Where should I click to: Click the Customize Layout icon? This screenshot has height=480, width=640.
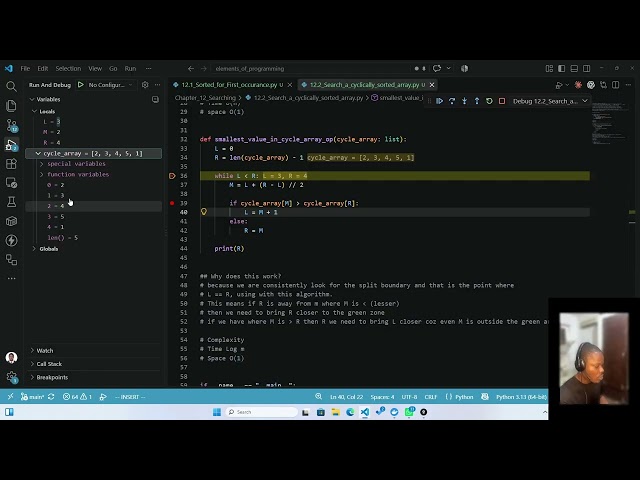[549, 69]
